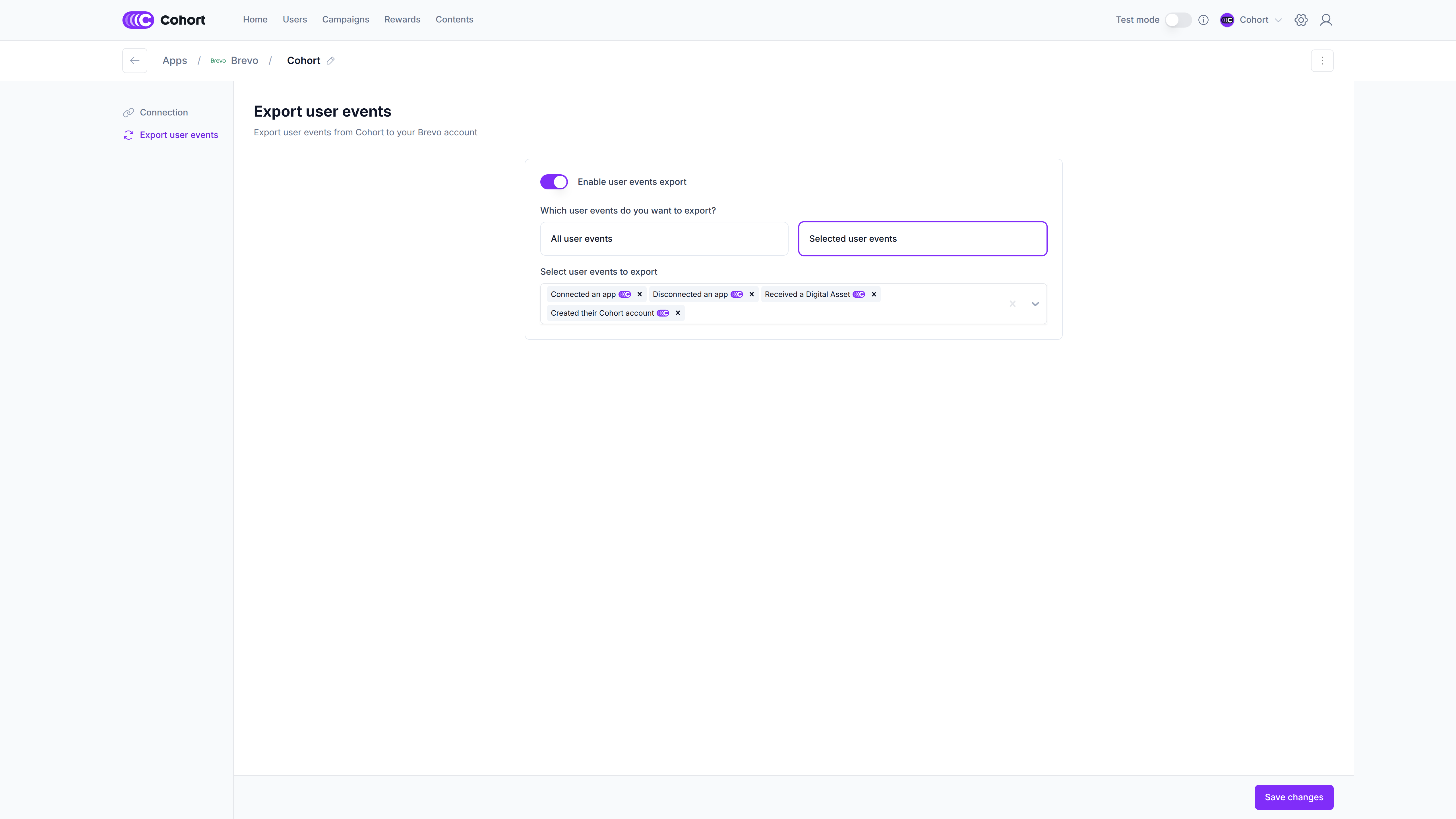Screen dimensions: 1456x819
Task: Open the Connection sidebar tab
Action: (x=163, y=113)
